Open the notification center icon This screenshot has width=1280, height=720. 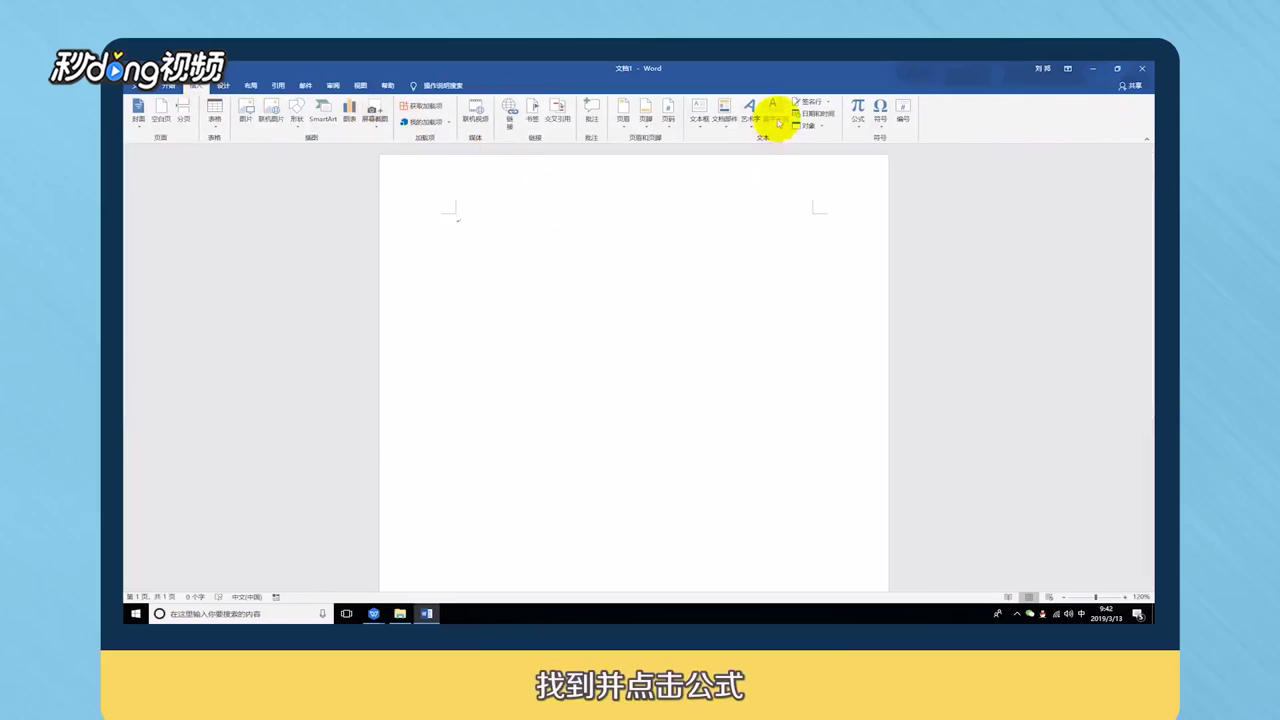click(x=1138, y=614)
